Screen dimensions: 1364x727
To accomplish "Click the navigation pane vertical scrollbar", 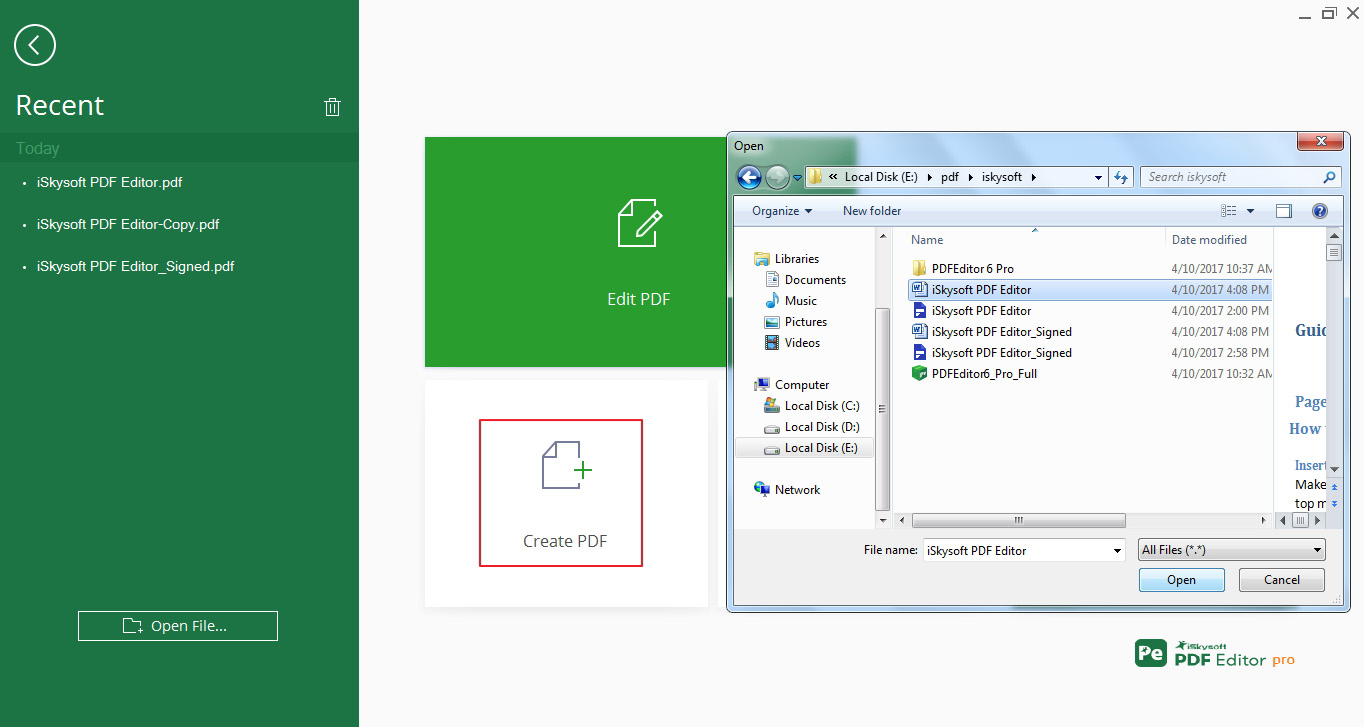I will click(882, 410).
